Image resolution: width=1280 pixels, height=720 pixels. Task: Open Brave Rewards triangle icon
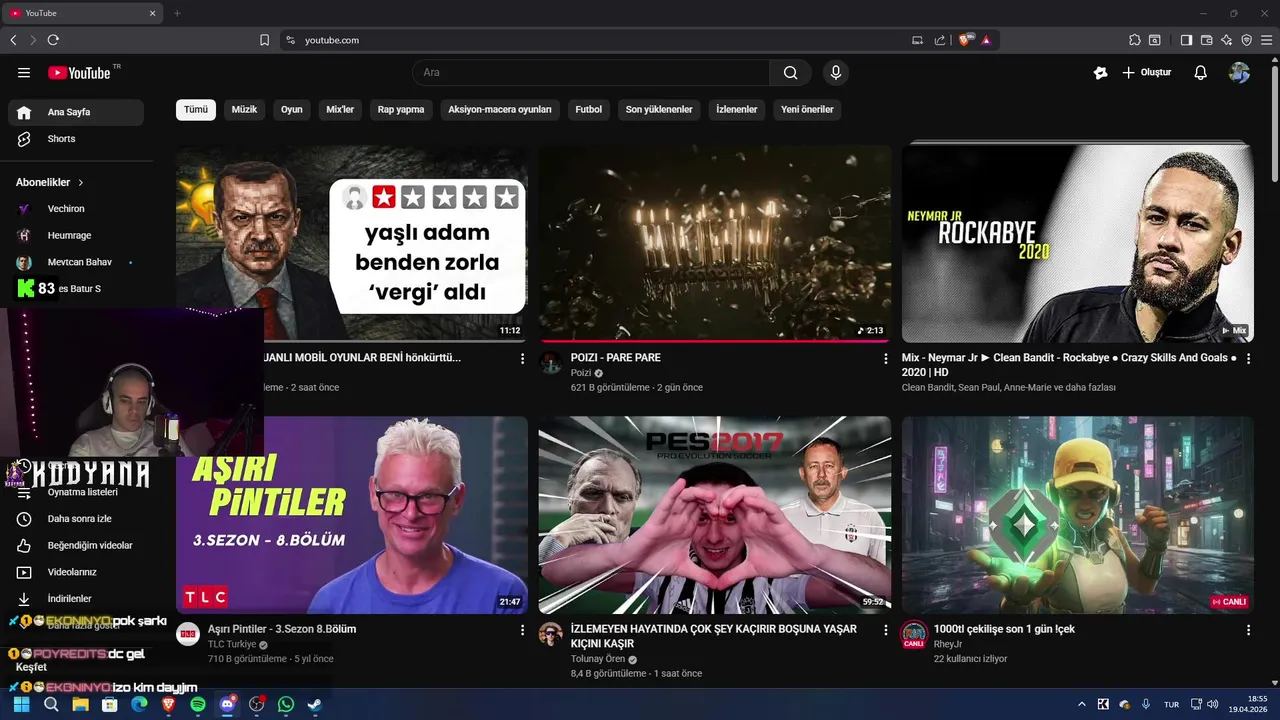tap(986, 40)
